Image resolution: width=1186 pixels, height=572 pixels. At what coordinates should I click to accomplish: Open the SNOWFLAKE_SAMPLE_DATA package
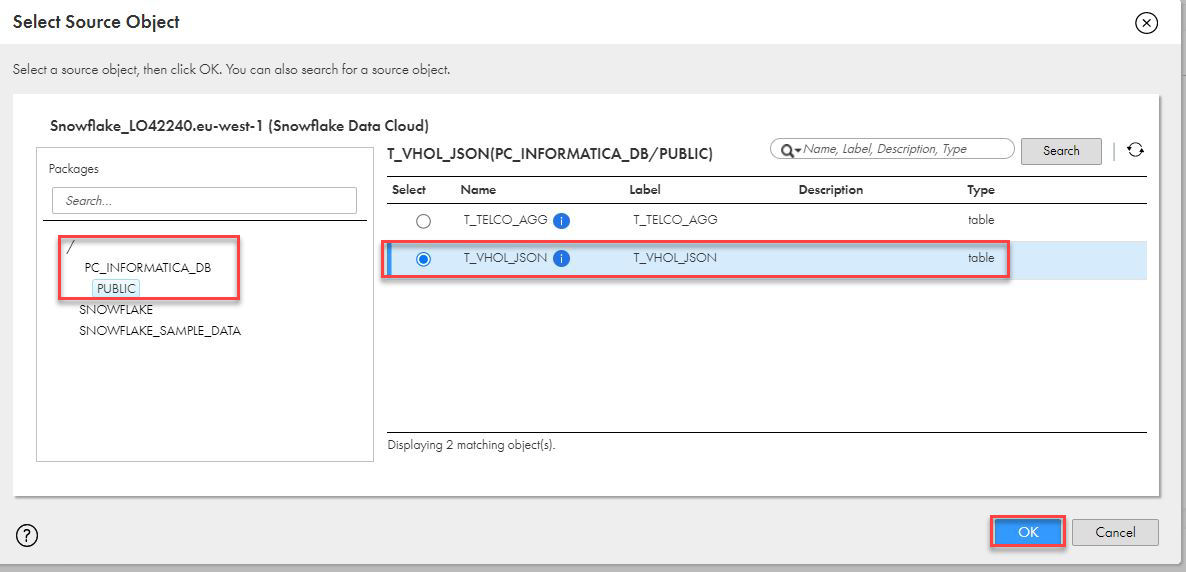[x=160, y=331]
